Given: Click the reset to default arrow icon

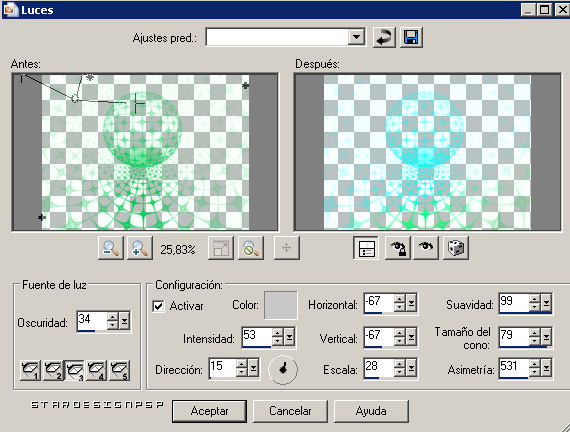Looking at the screenshot, I should [x=384, y=37].
